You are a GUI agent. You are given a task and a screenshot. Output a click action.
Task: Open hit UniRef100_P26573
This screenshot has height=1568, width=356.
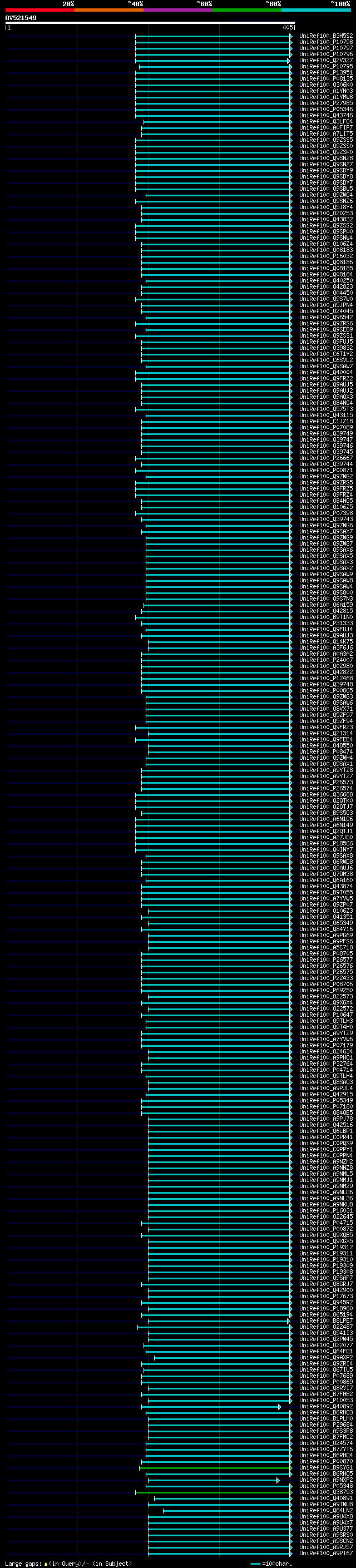326,781
